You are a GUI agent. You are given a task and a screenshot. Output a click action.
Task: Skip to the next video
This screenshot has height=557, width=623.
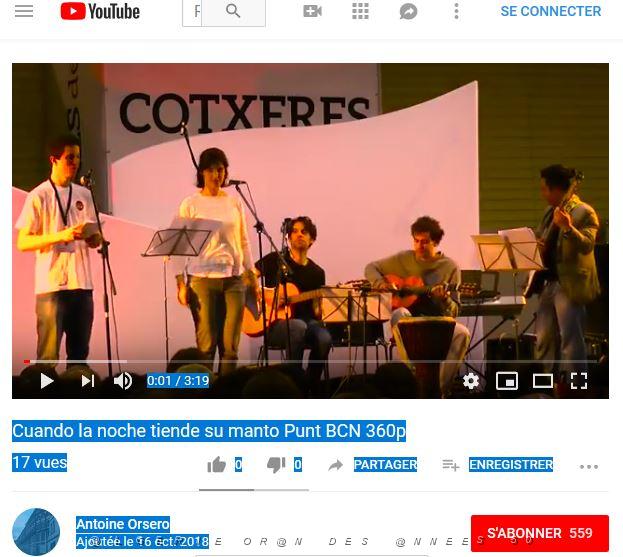(x=88, y=381)
